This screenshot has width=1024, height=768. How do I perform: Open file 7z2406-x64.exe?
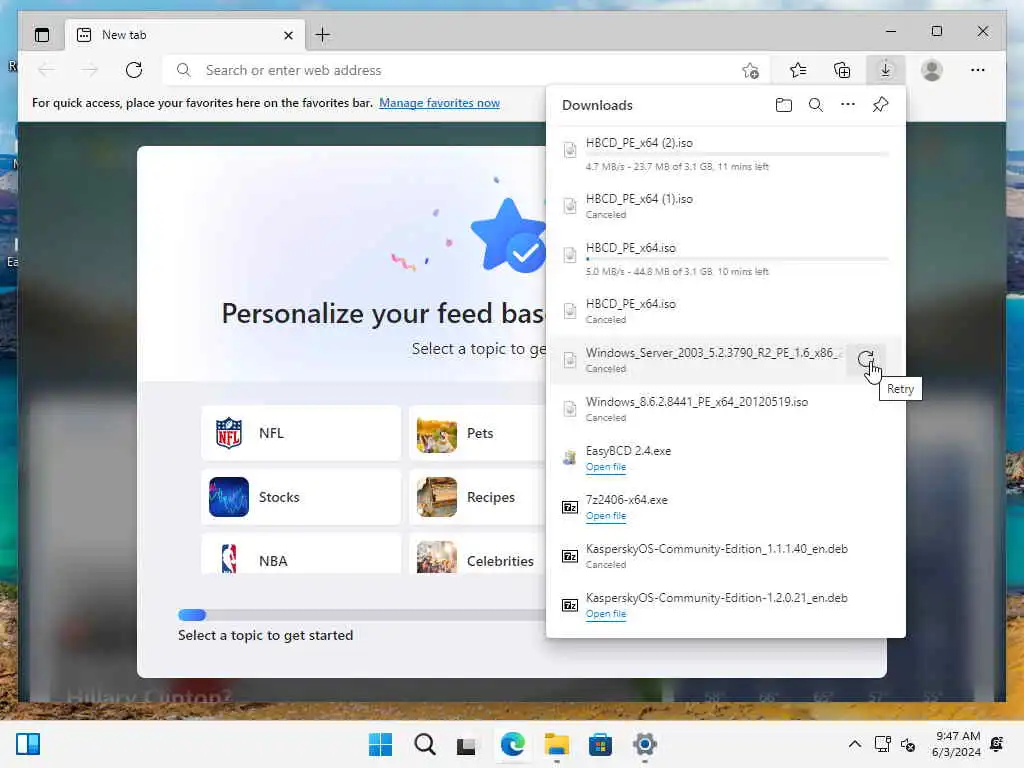[x=605, y=515]
